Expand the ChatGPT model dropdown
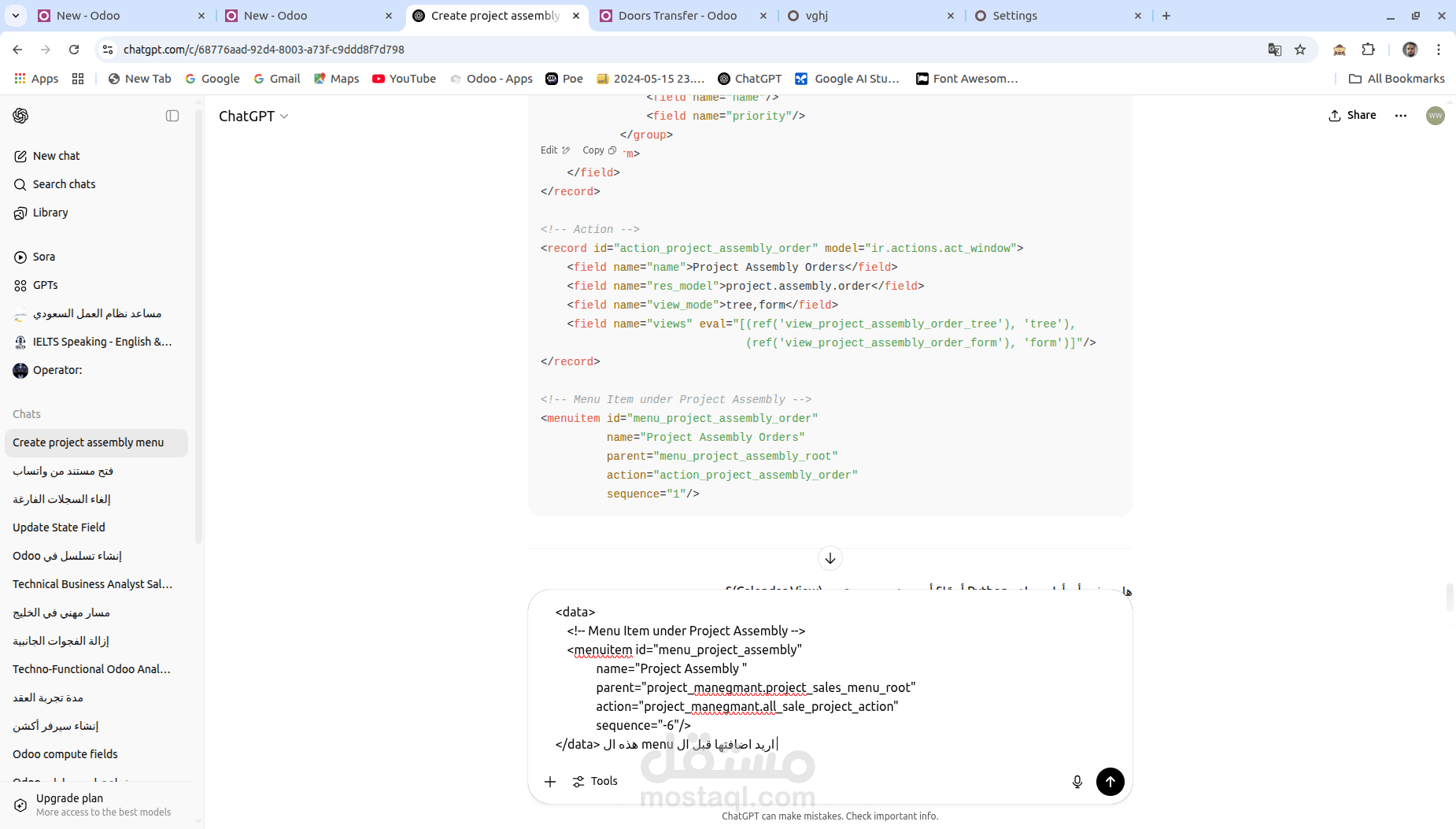 tap(253, 116)
